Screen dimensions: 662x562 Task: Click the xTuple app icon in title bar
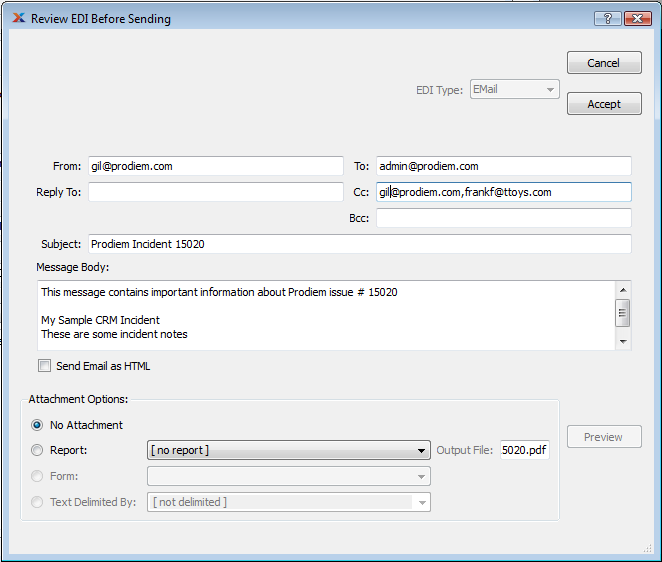point(18,18)
